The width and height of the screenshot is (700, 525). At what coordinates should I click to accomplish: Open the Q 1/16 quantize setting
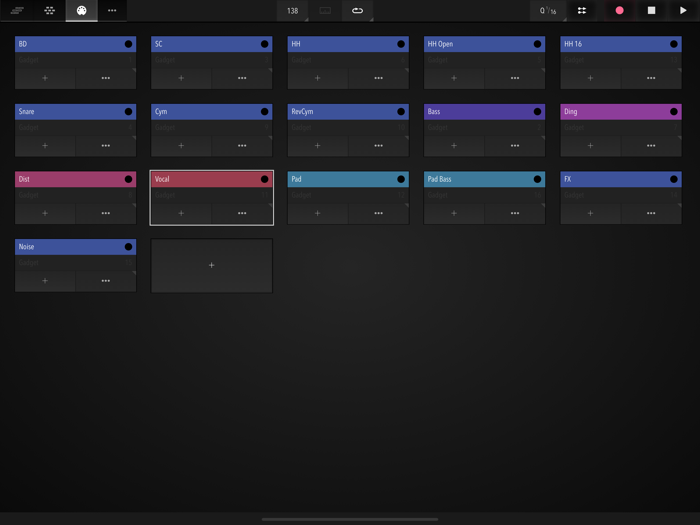(x=548, y=11)
